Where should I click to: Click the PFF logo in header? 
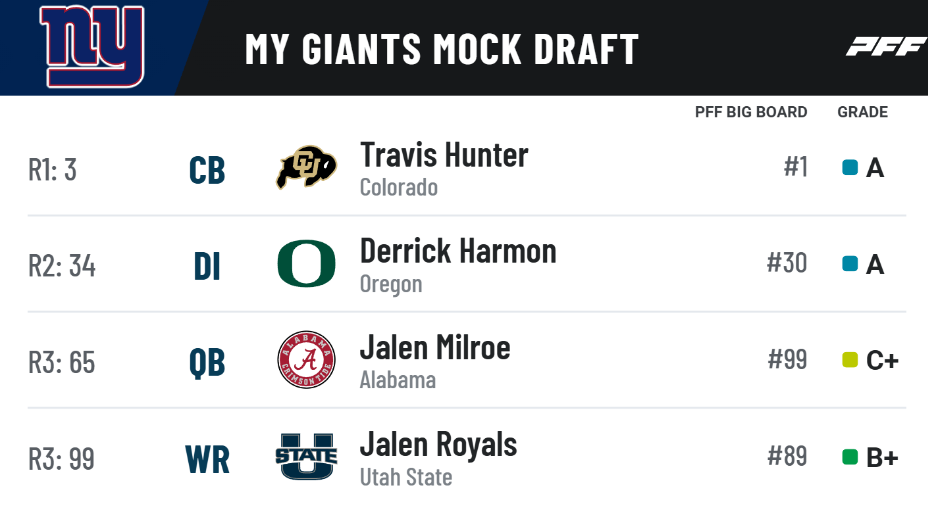[885, 47]
